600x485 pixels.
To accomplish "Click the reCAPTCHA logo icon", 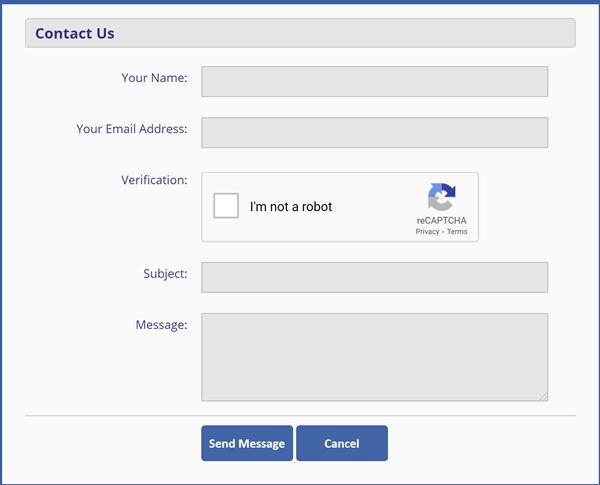I will 441,197.
